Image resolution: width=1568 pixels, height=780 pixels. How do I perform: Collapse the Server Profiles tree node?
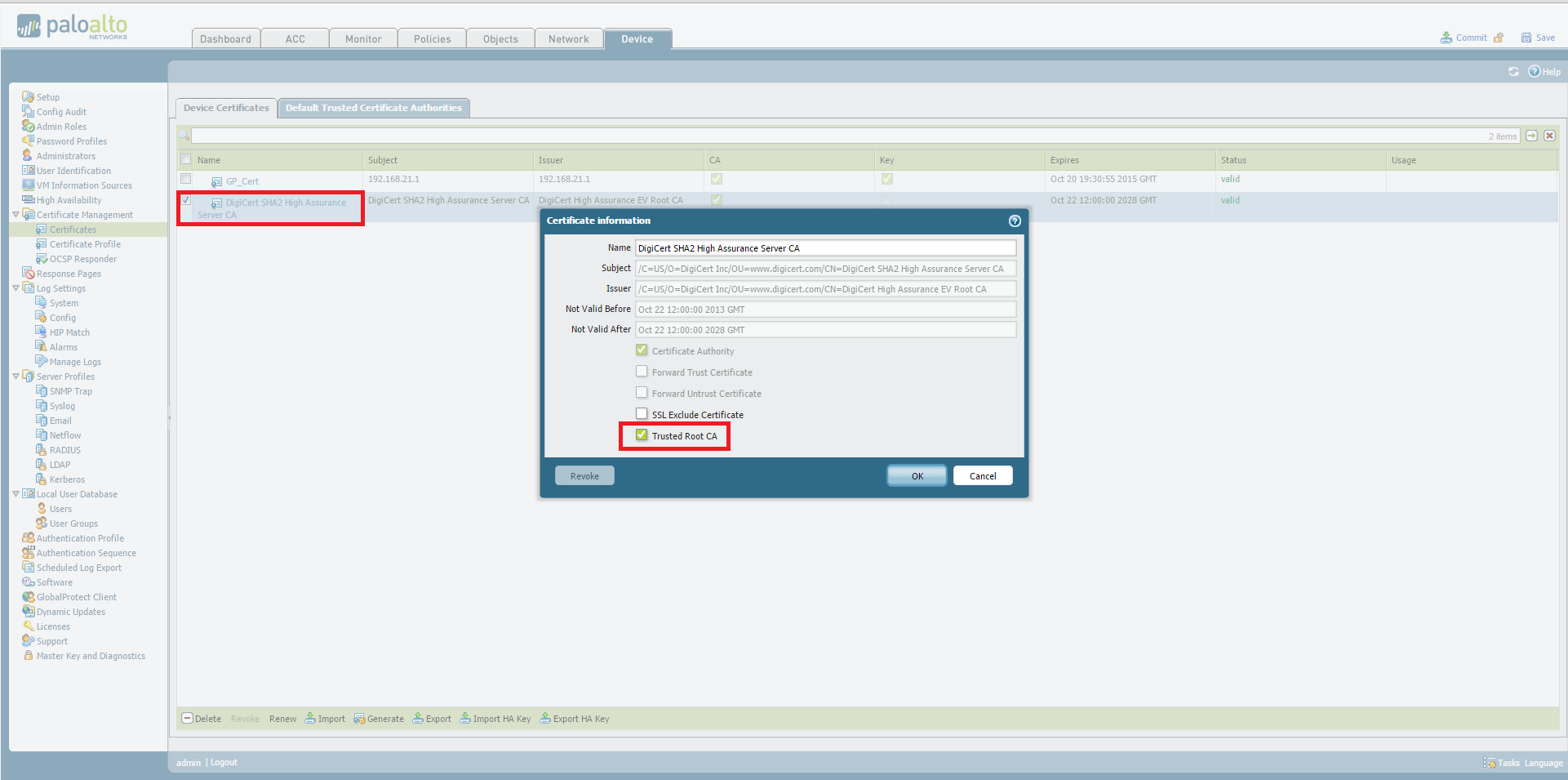[x=16, y=377]
